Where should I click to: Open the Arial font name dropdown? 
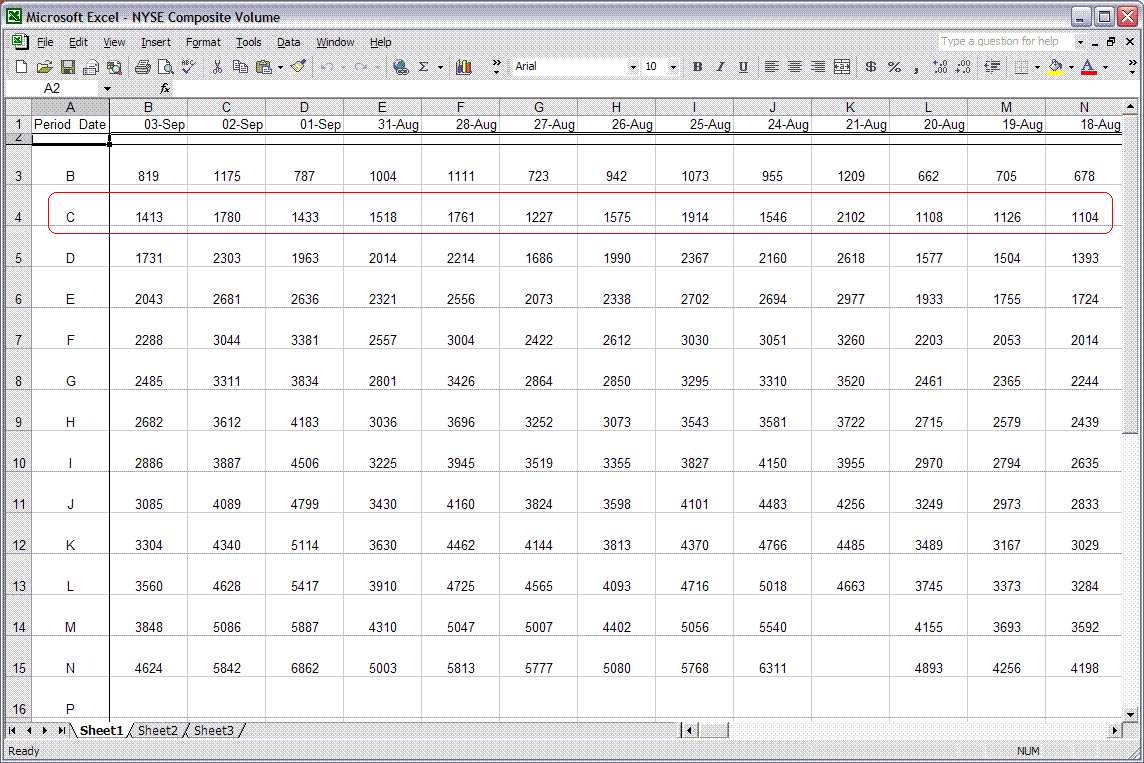[x=633, y=67]
